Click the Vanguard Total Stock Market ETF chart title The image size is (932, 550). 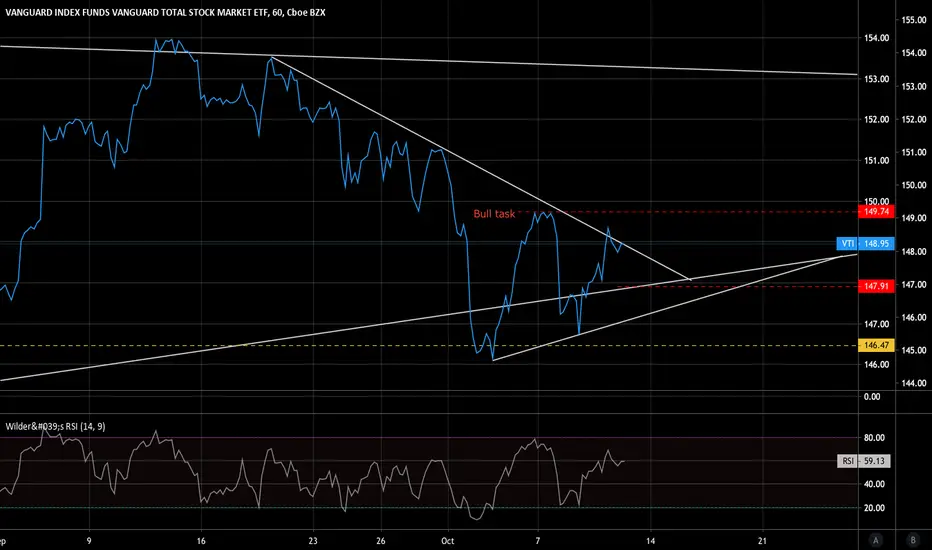[x=165, y=12]
